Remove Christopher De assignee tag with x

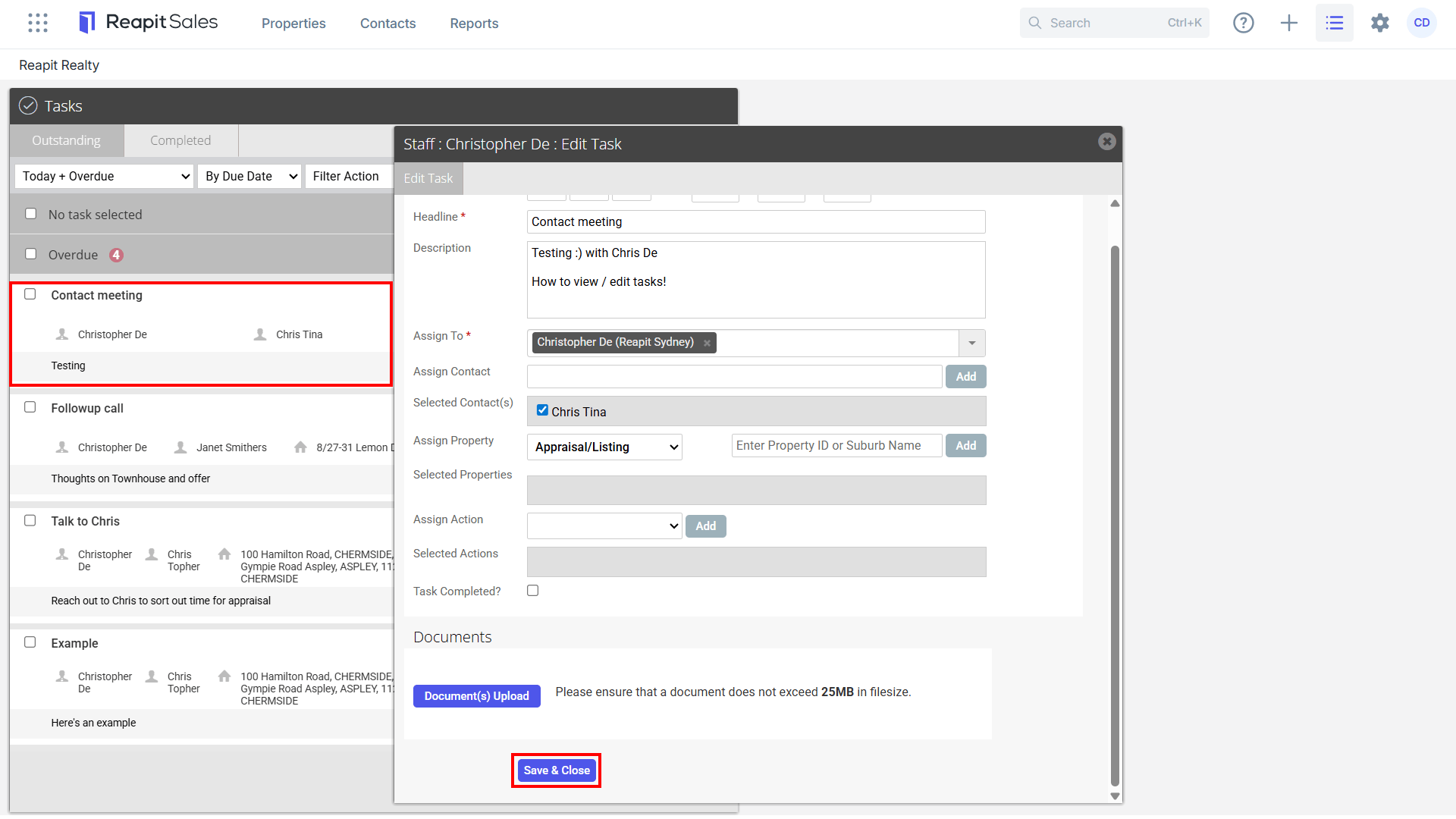(707, 343)
